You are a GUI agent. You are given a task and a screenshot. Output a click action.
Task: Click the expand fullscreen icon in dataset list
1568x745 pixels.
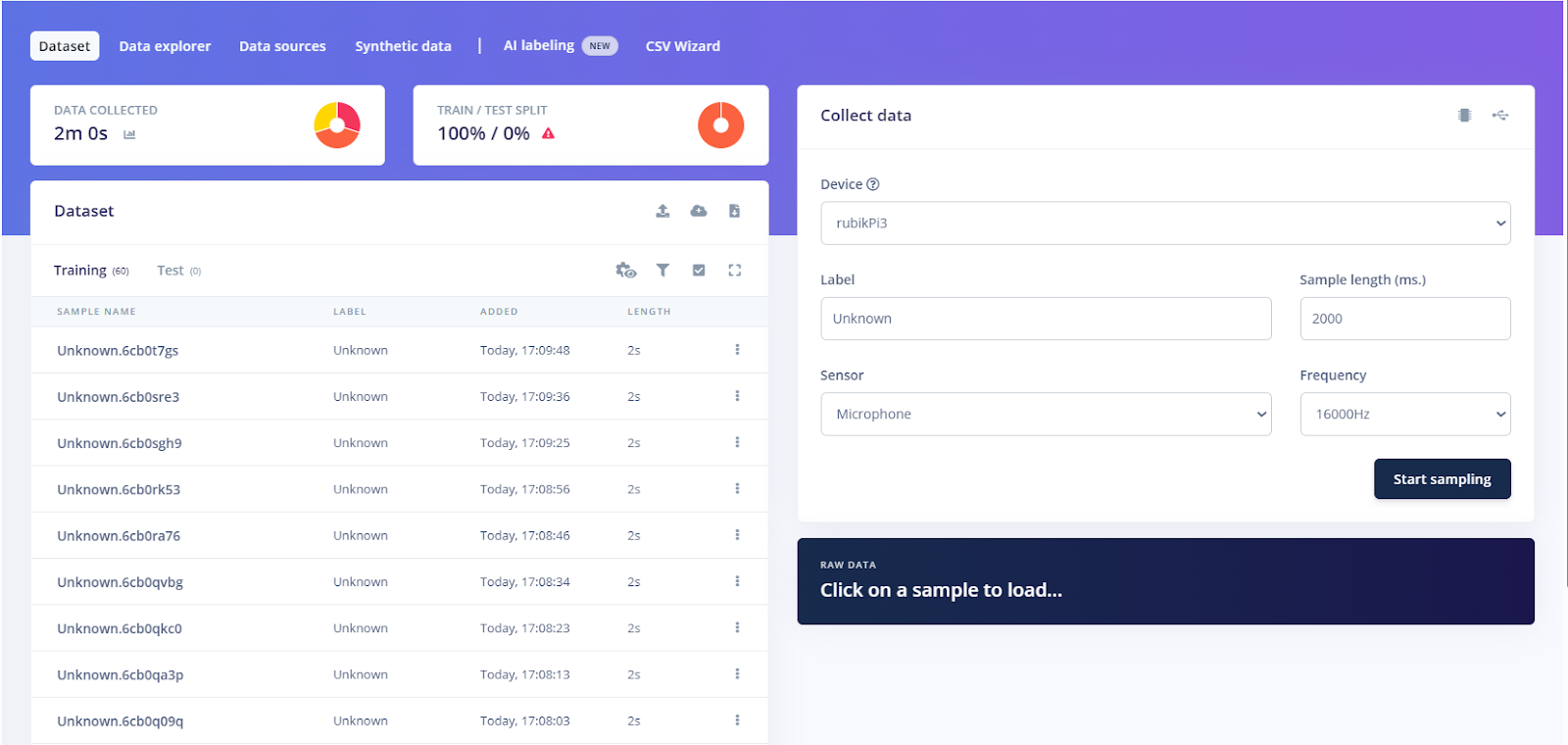point(734,271)
